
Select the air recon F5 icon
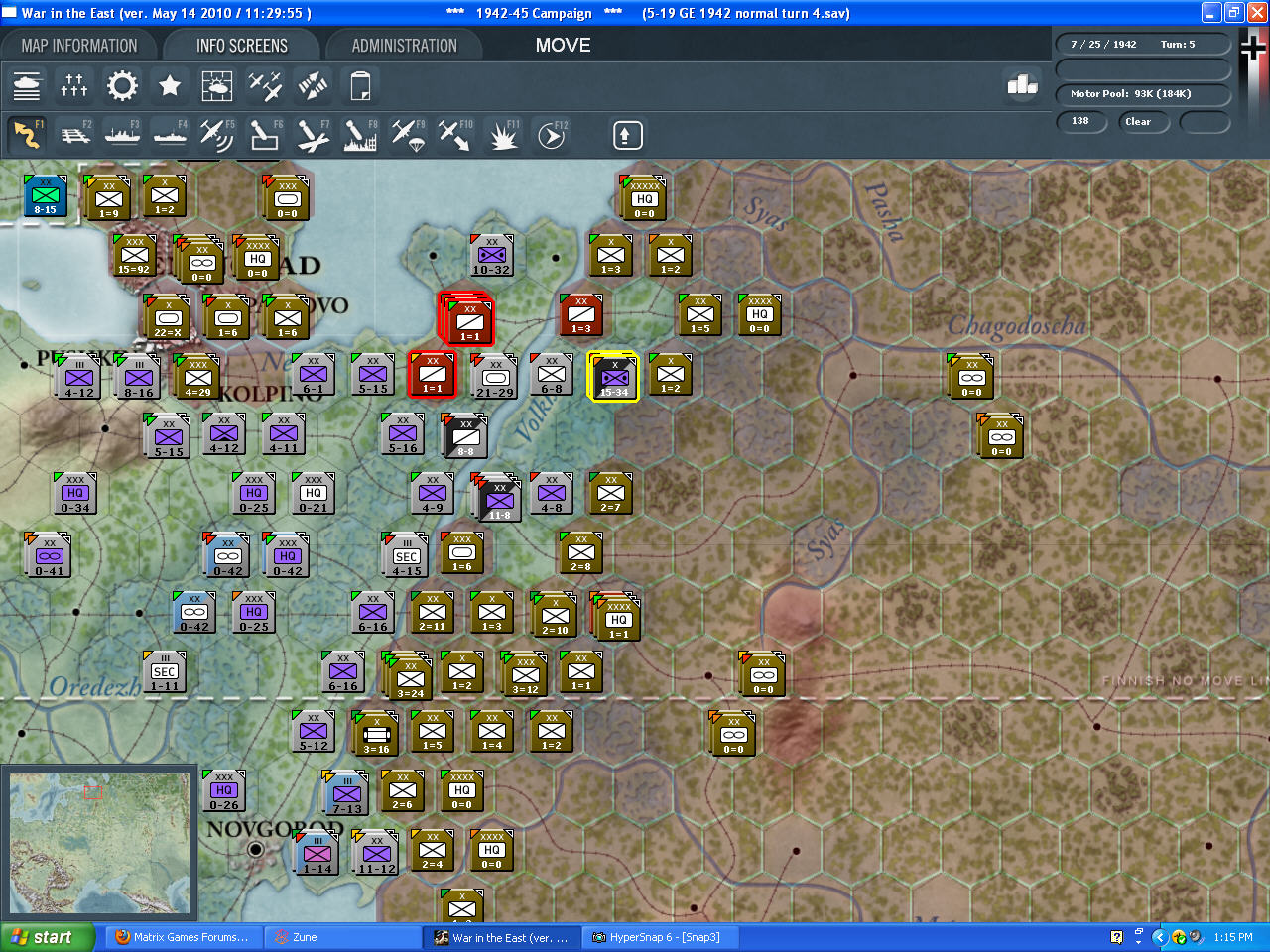(x=216, y=135)
